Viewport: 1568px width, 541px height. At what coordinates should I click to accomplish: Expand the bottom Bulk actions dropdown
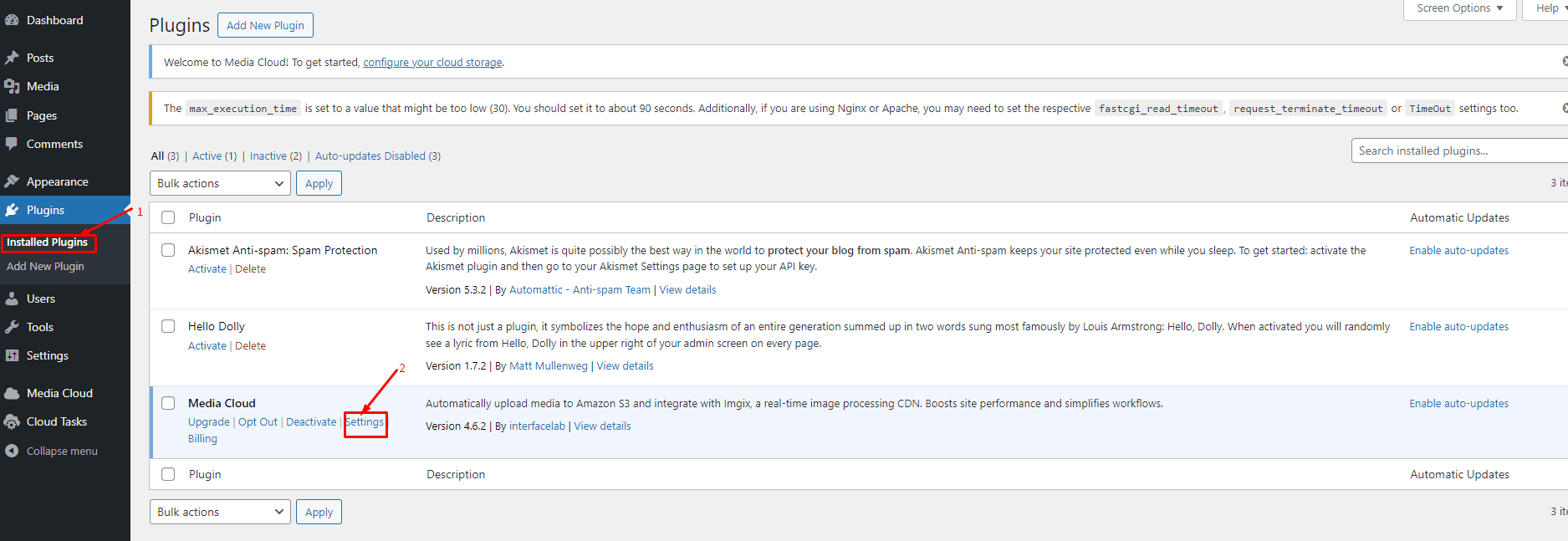coord(220,512)
